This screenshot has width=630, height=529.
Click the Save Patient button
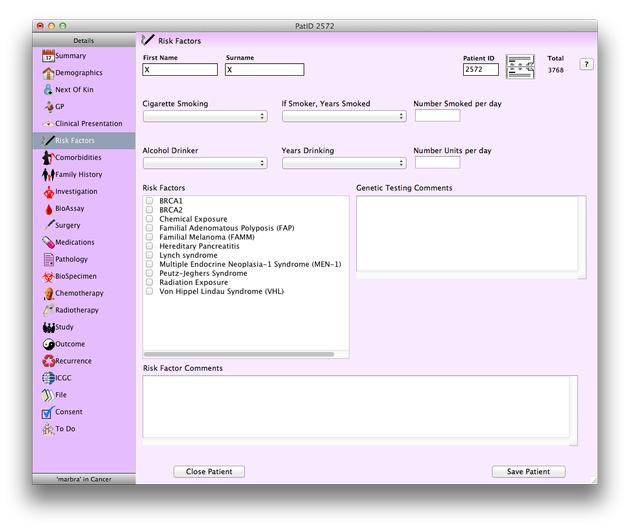click(528, 472)
